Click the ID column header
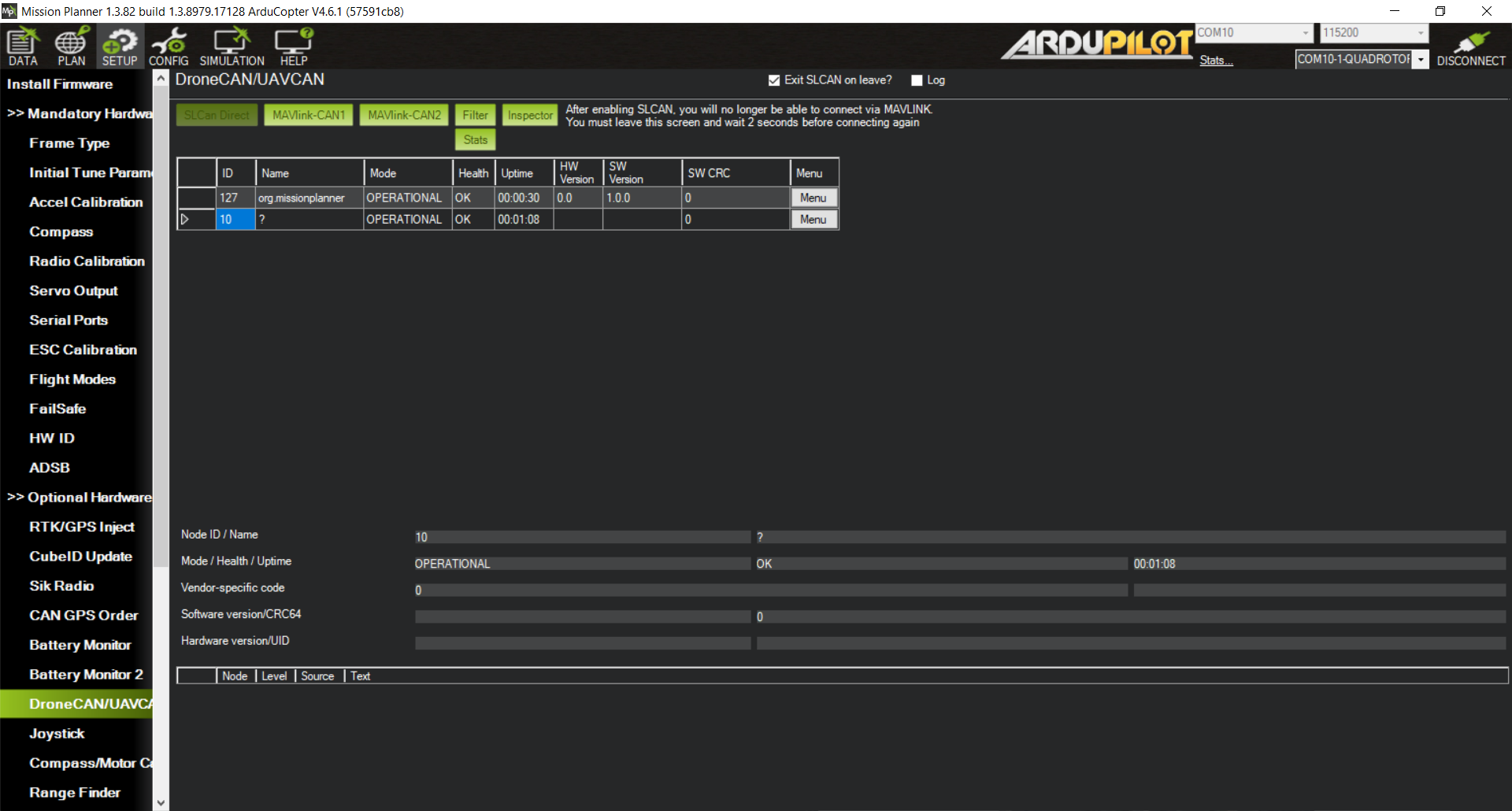 [236, 173]
